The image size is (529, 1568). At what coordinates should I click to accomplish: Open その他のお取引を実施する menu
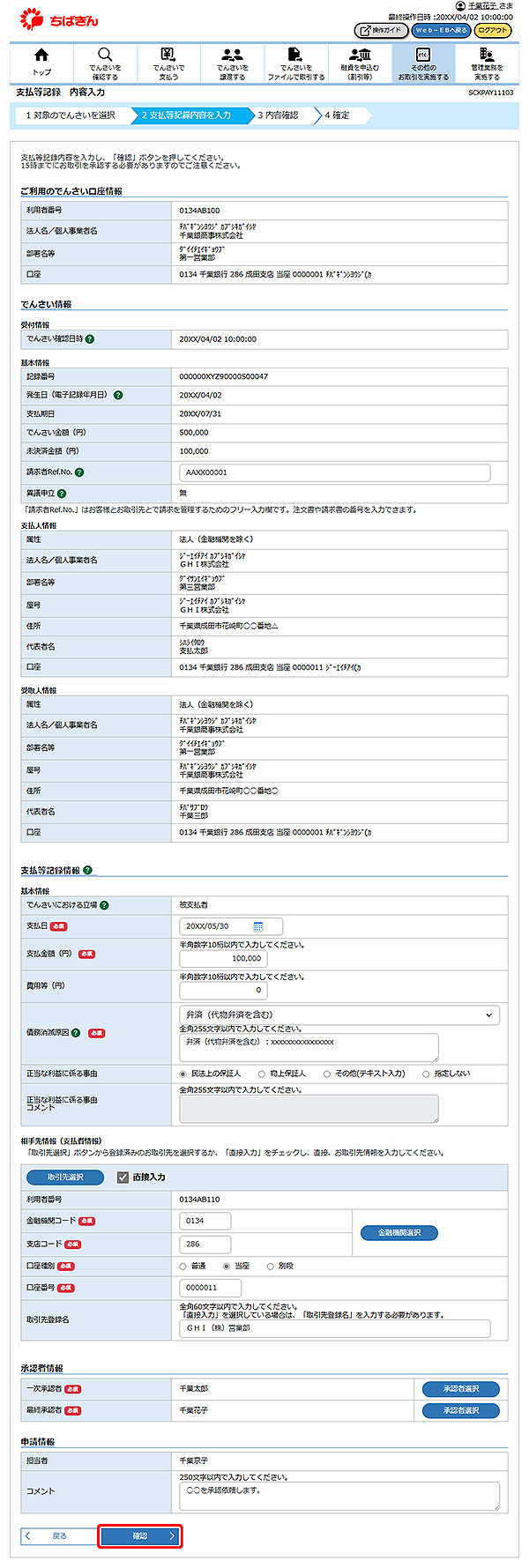click(x=423, y=63)
